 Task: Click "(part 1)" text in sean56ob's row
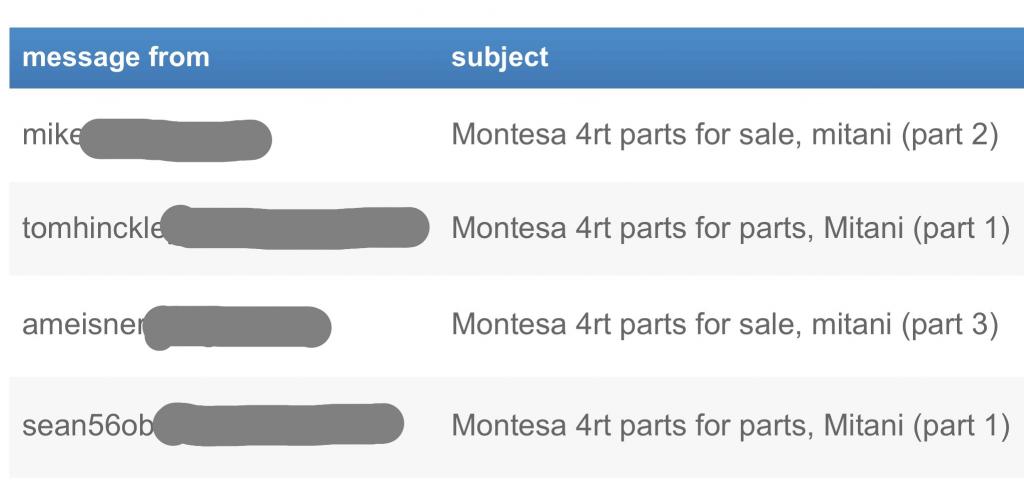tap(960, 424)
